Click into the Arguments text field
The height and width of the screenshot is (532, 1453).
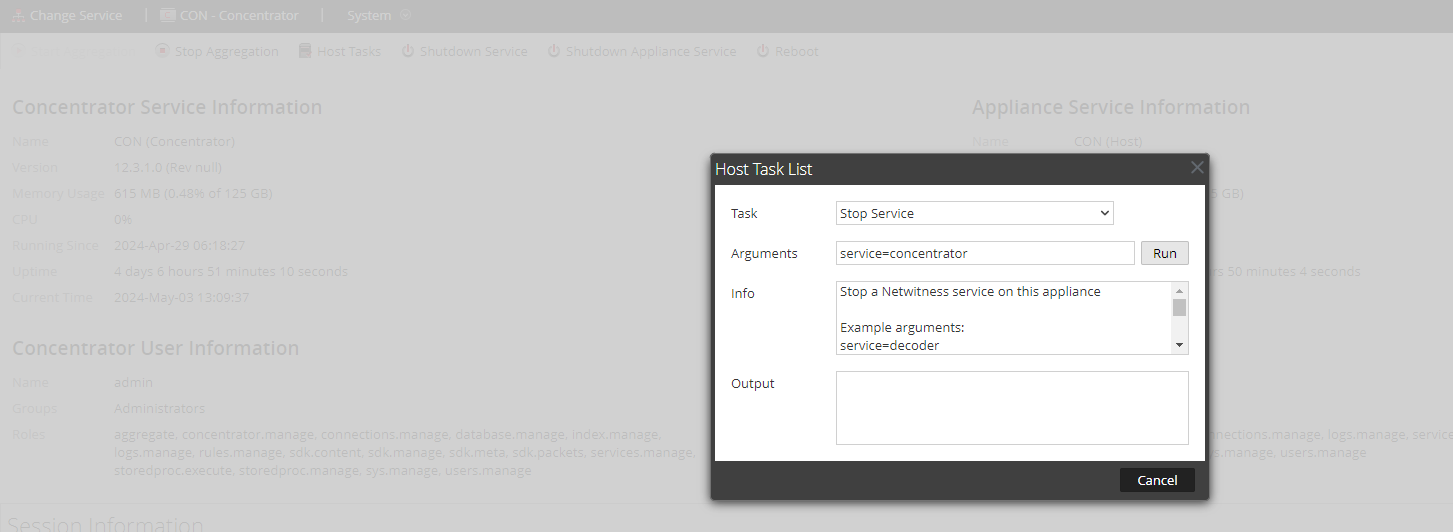(x=984, y=253)
